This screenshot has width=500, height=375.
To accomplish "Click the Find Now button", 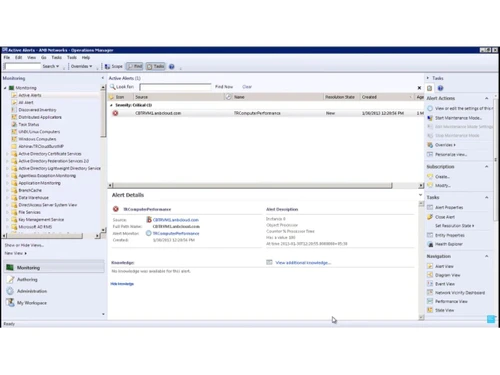I will tap(224, 87).
